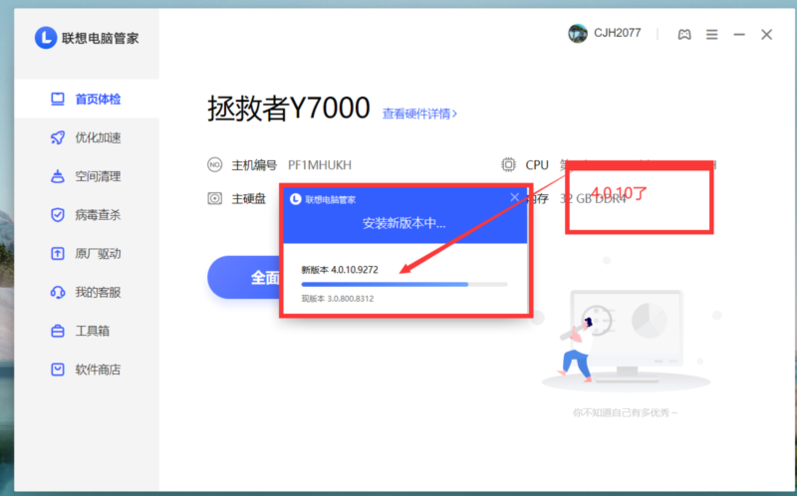Expand 查看硬件详情 hardware details link
Image resolution: width=797 pixels, height=496 pixels.
coord(419,114)
